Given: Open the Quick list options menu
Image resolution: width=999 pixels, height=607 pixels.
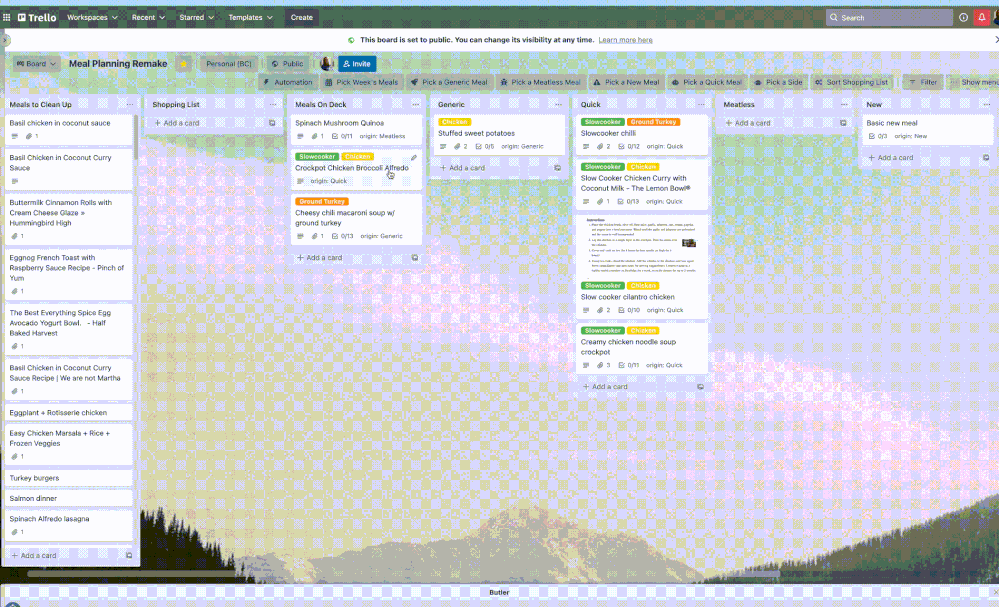Looking at the screenshot, I should point(700,104).
